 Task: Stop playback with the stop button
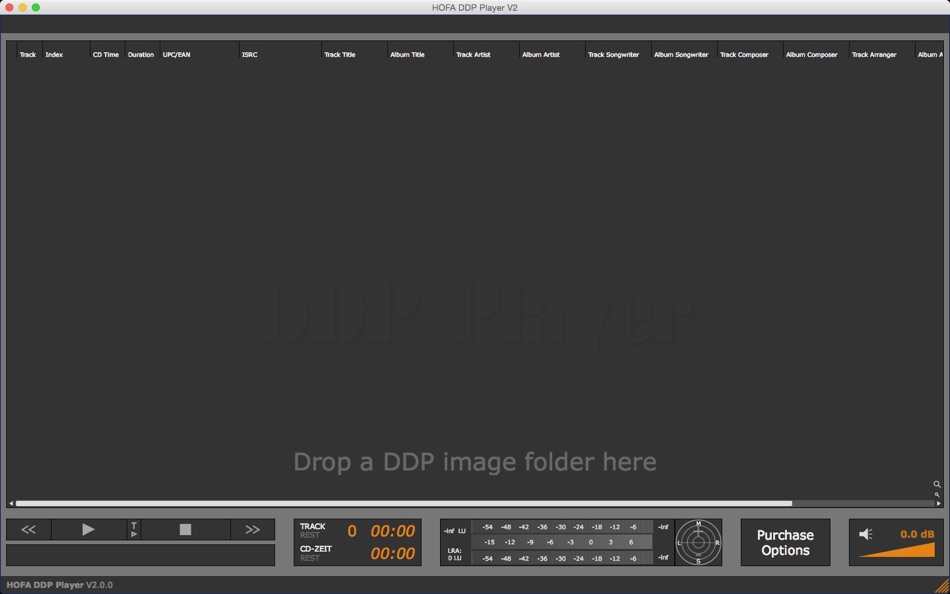coord(185,529)
